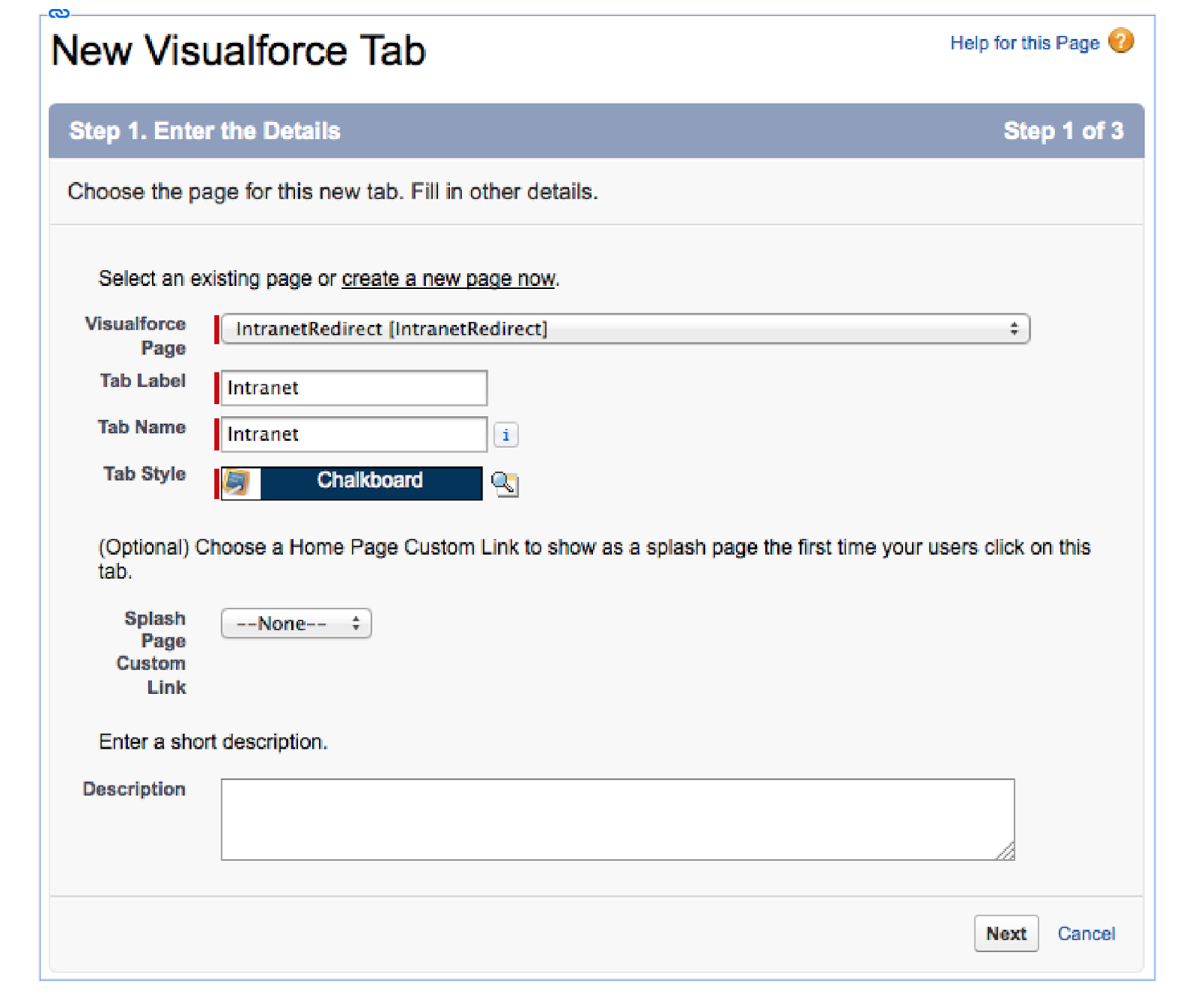
Task: Expand the Splash Page Custom Link dropdown
Action: pyautogui.click(x=296, y=624)
